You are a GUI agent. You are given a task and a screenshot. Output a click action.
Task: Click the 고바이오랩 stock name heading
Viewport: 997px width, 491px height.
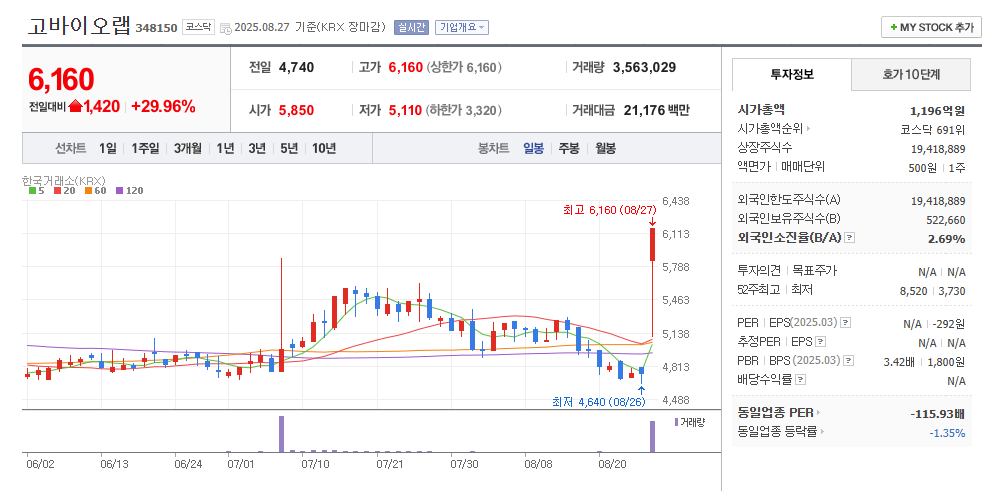point(79,25)
